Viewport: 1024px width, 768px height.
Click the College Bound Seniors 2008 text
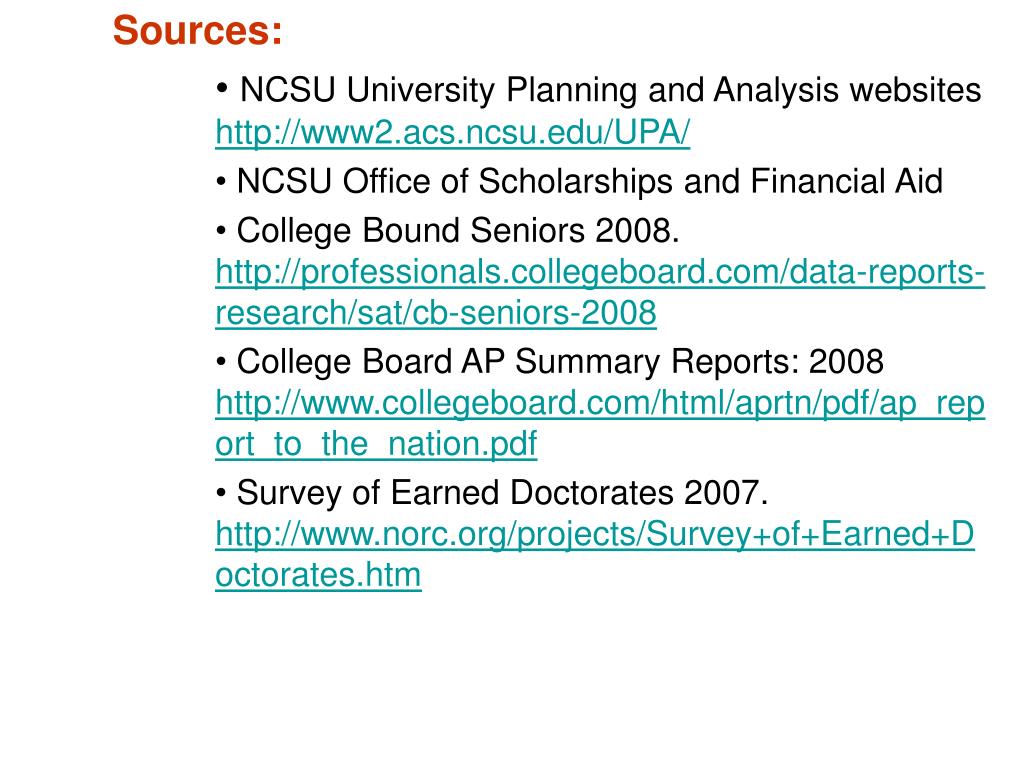coord(458,231)
